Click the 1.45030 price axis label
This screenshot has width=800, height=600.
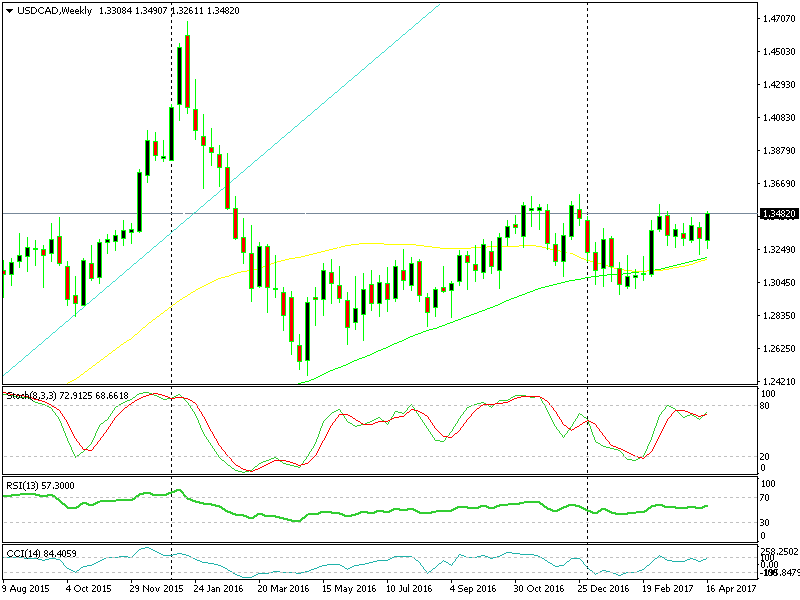[779, 52]
